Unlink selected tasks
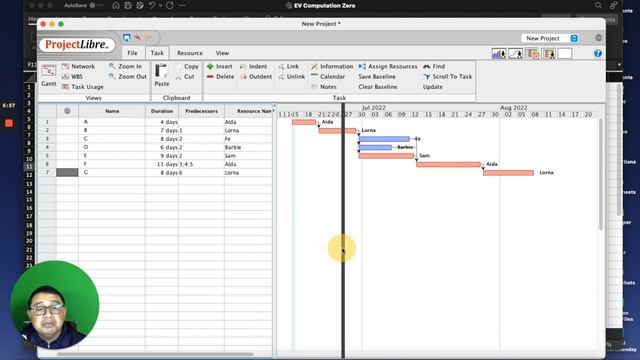The image size is (640, 360). (x=291, y=76)
